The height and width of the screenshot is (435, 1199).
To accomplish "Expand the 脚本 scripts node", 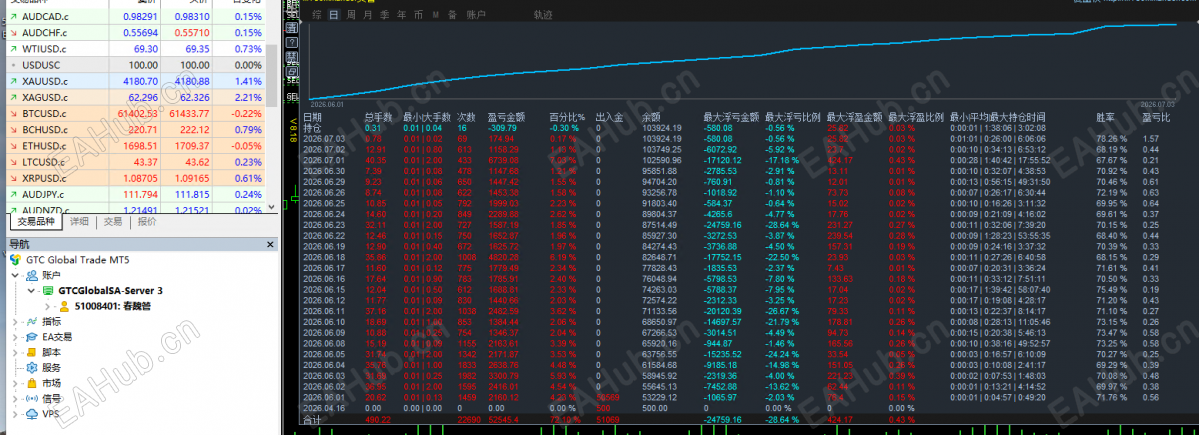I will click(x=15, y=352).
